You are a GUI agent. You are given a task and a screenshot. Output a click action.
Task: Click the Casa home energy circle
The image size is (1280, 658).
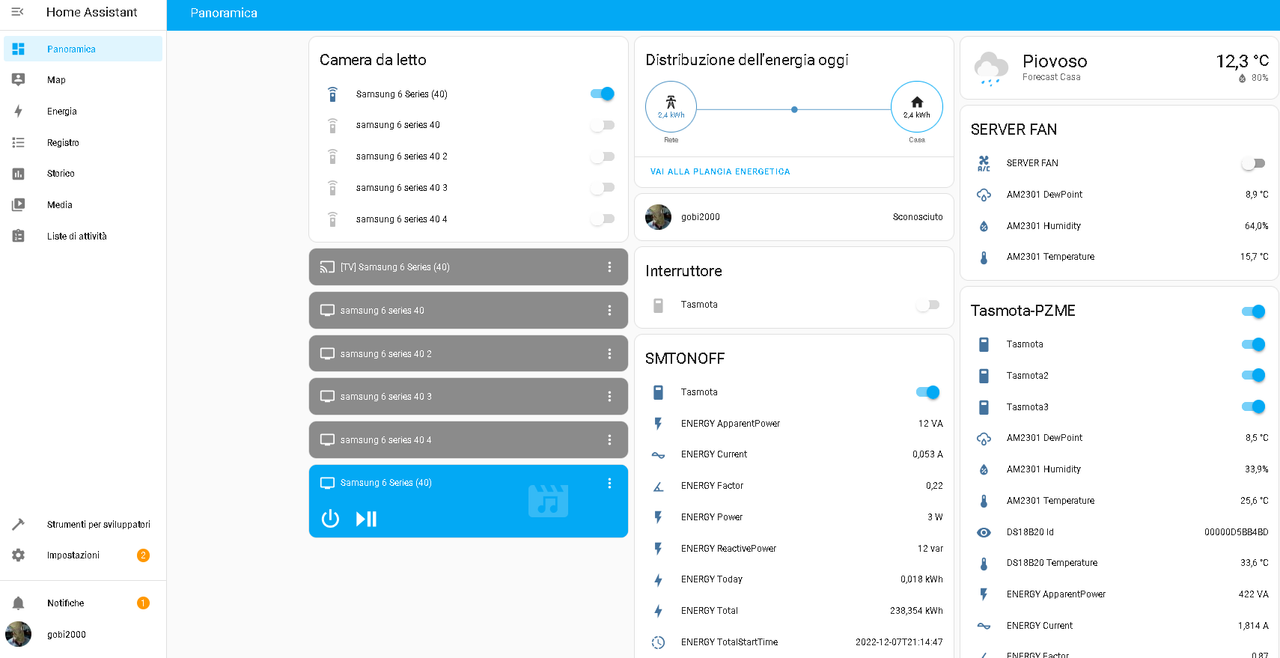tap(917, 107)
